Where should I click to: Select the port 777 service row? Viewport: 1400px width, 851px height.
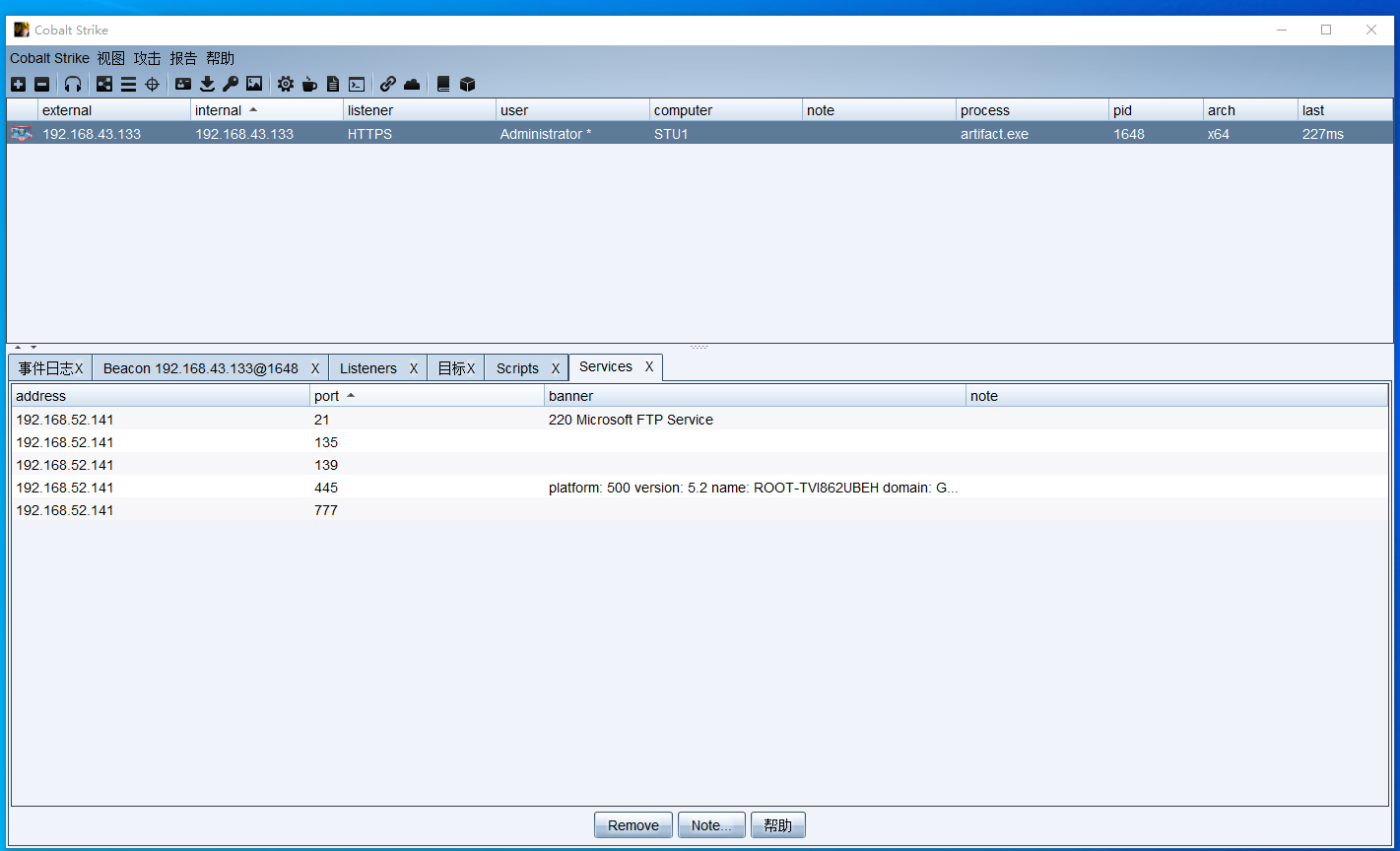[x=700, y=510]
